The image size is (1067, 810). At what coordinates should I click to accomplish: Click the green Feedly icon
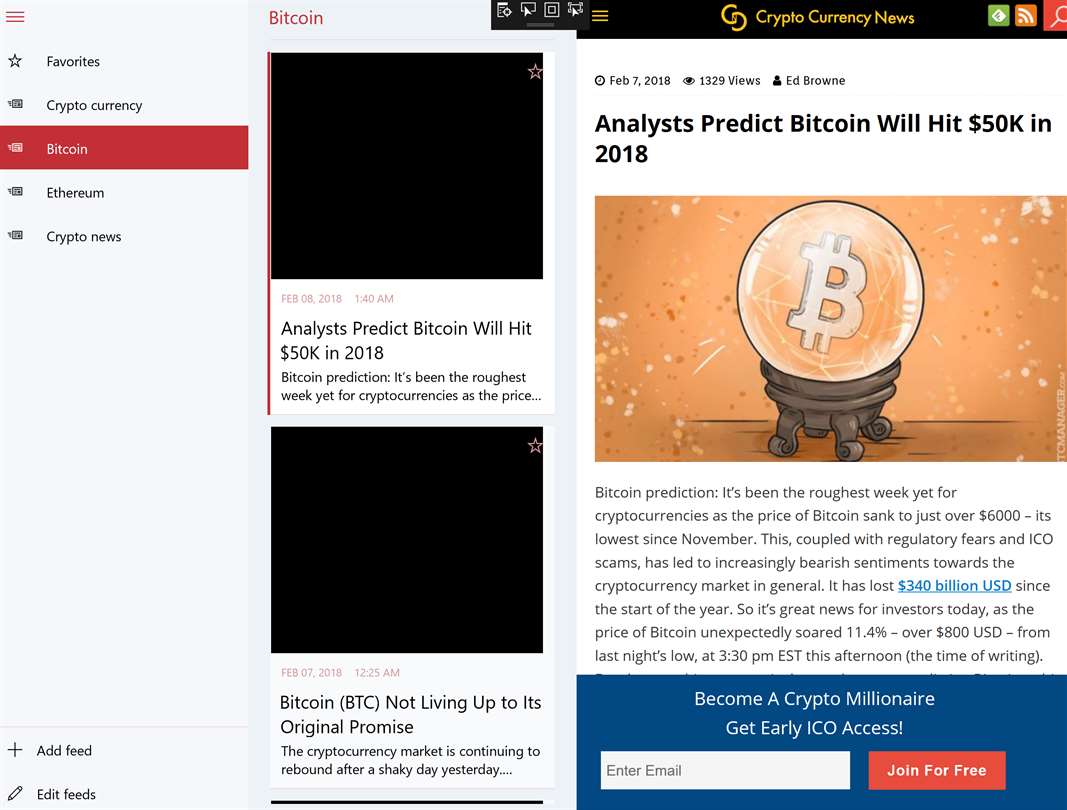[998, 16]
